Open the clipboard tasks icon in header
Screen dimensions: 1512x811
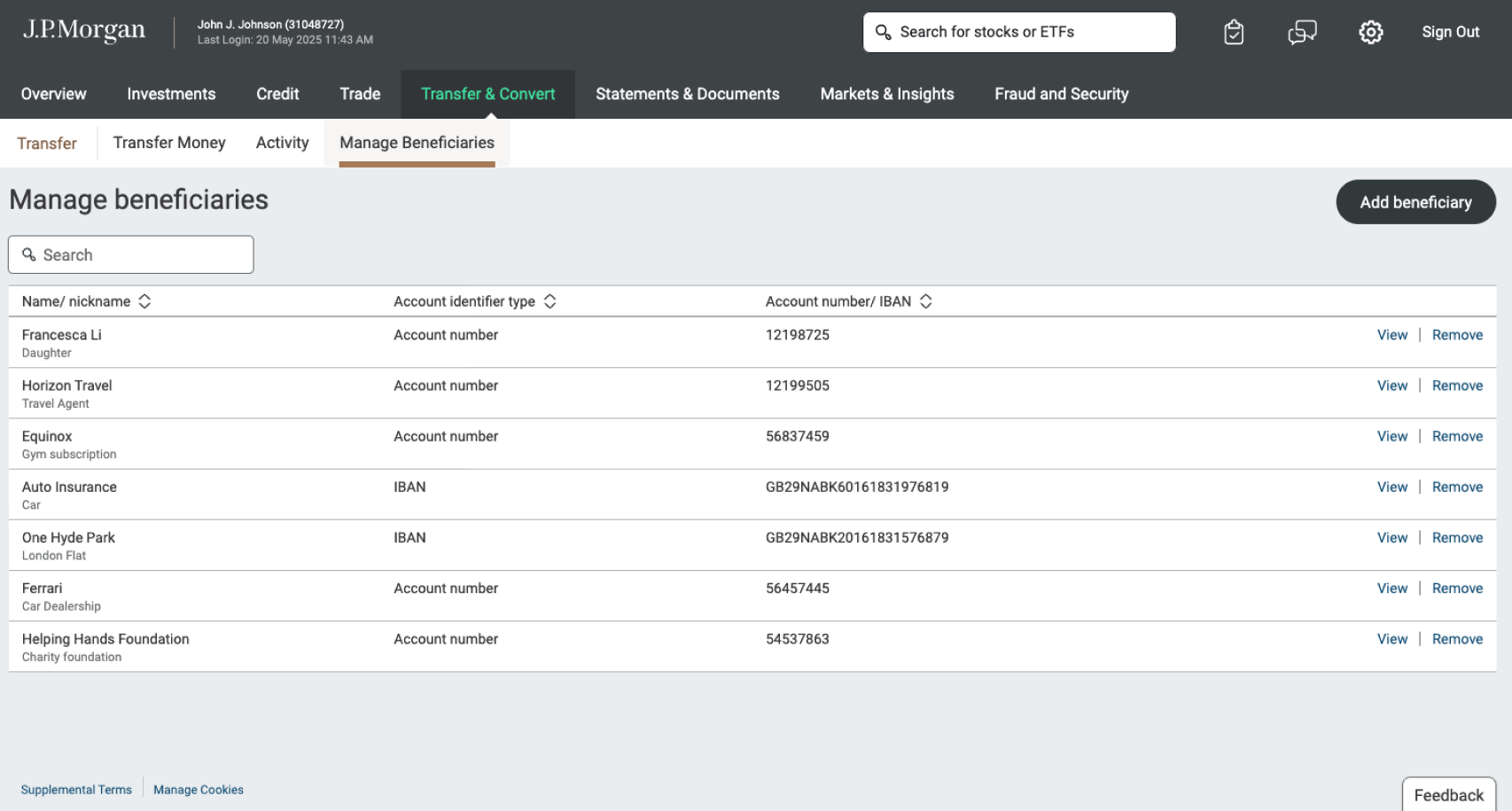[x=1234, y=33]
